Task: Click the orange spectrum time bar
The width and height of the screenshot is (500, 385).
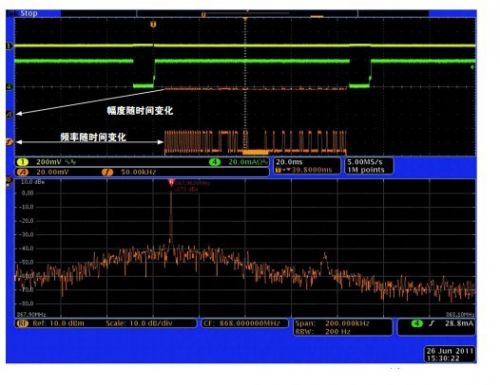Action: coord(256,152)
